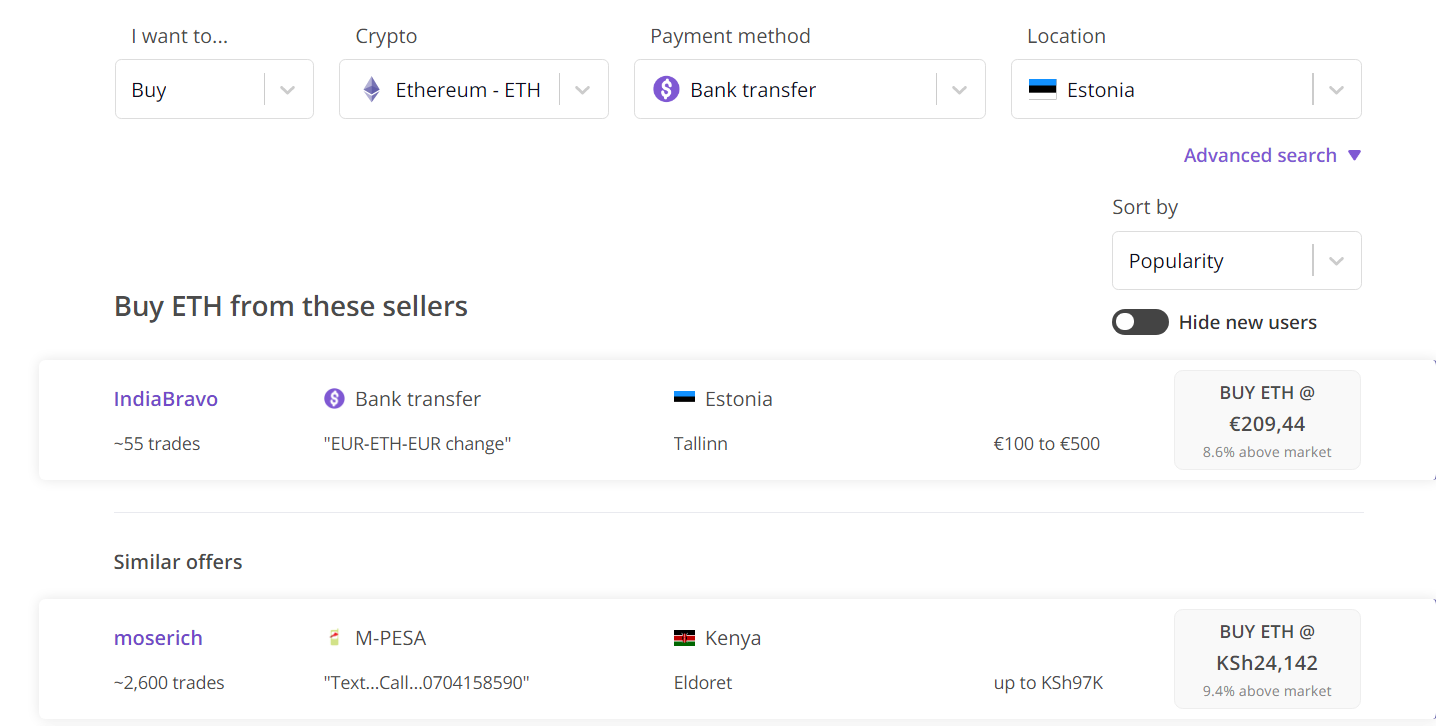Open the I want to Buy dropdown
Viewport: 1436px width, 726px height.
point(214,90)
